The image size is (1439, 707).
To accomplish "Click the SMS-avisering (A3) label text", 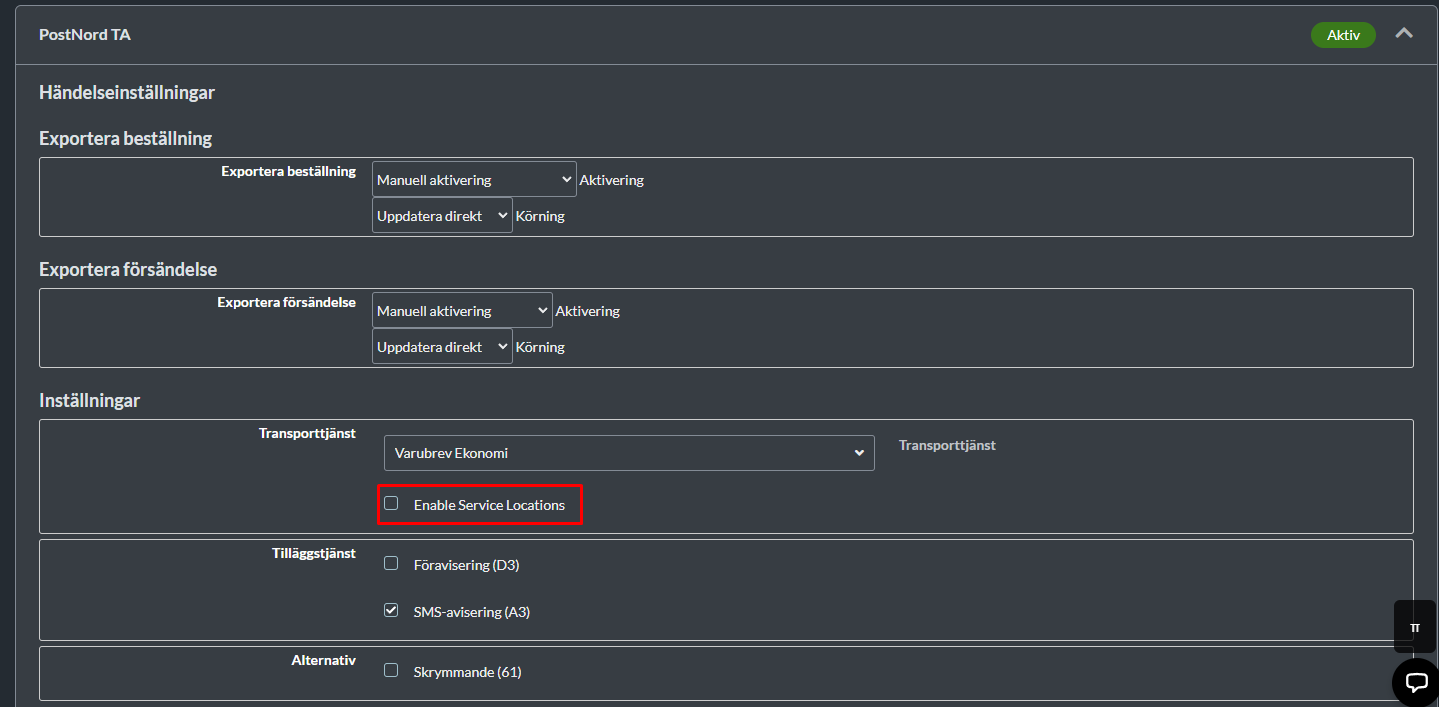I will click(x=471, y=612).
